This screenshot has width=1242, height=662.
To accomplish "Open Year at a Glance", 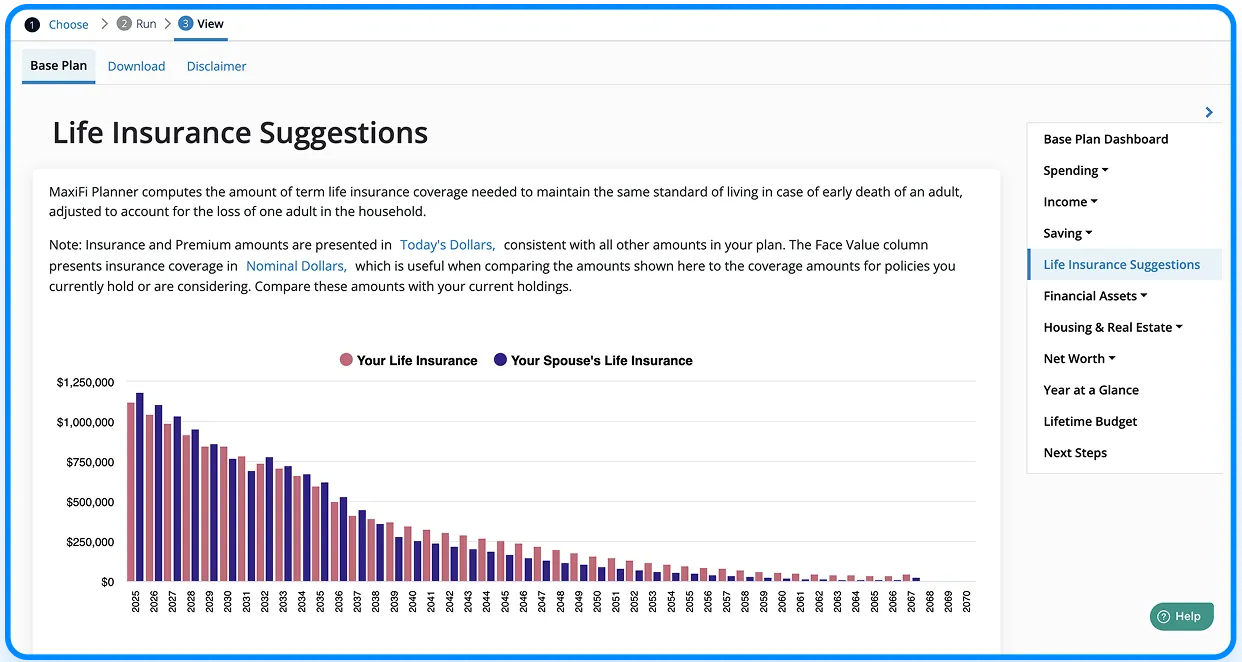I will [x=1091, y=390].
